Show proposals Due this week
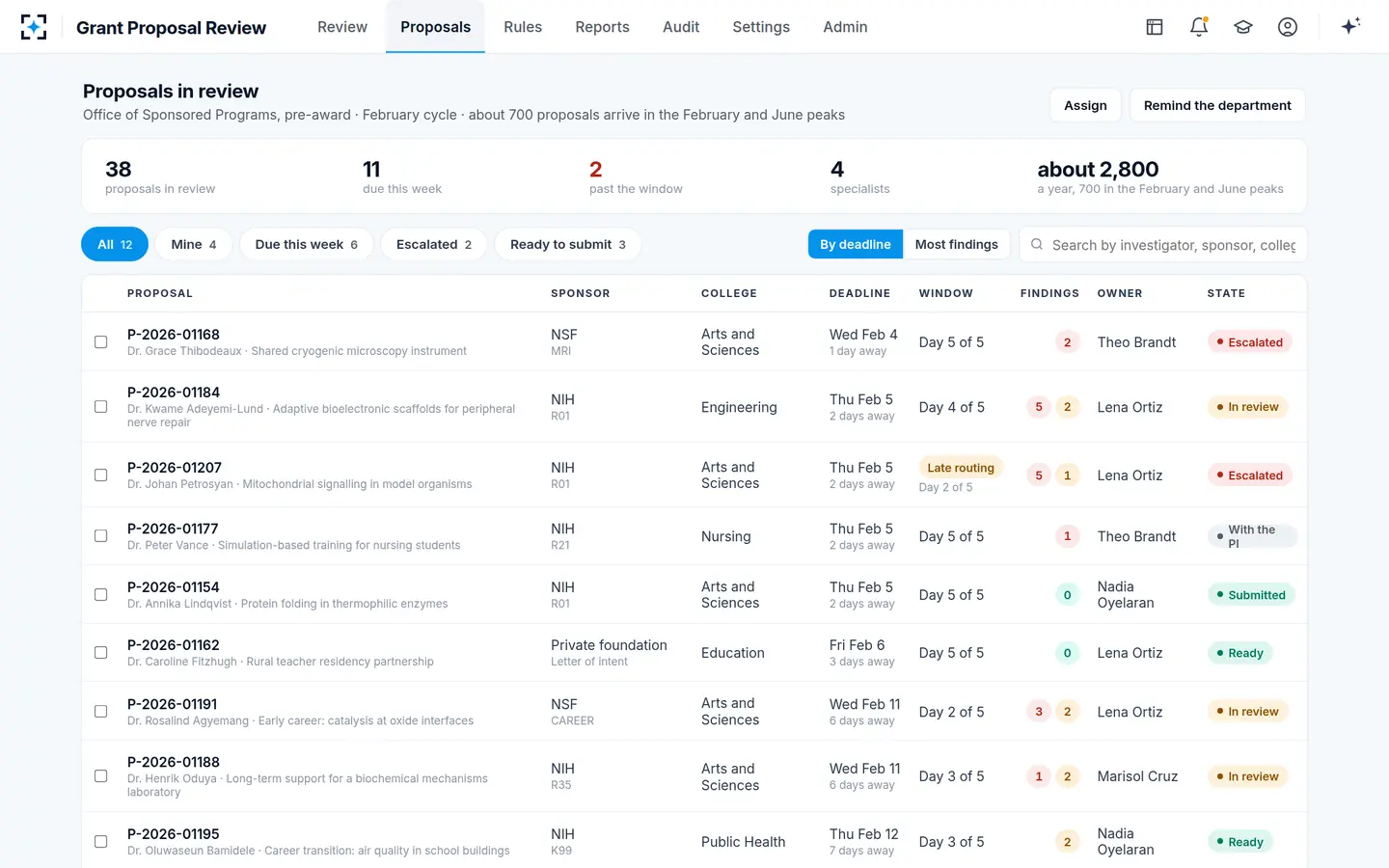The image size is (1389, 868). pyautogui.click(x=307, y=245)
